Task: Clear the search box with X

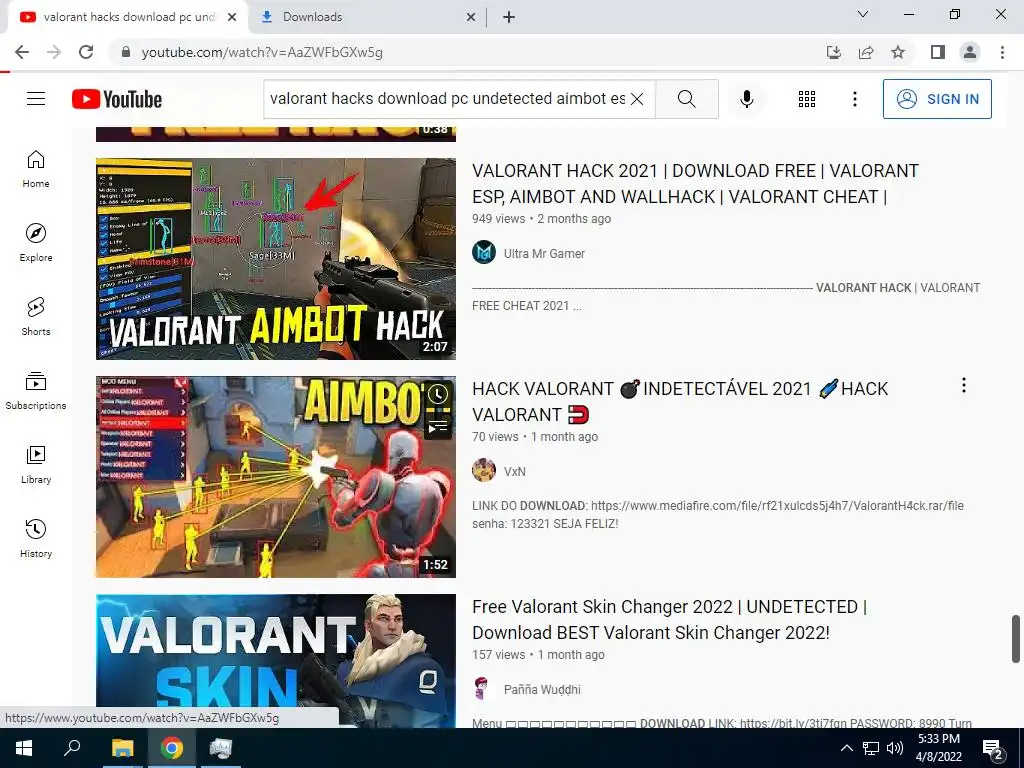Action: (x=637, y=99)
